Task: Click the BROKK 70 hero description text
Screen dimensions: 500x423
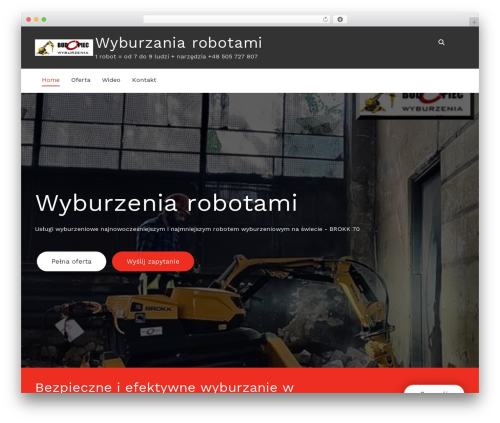Action: point(197,229)
